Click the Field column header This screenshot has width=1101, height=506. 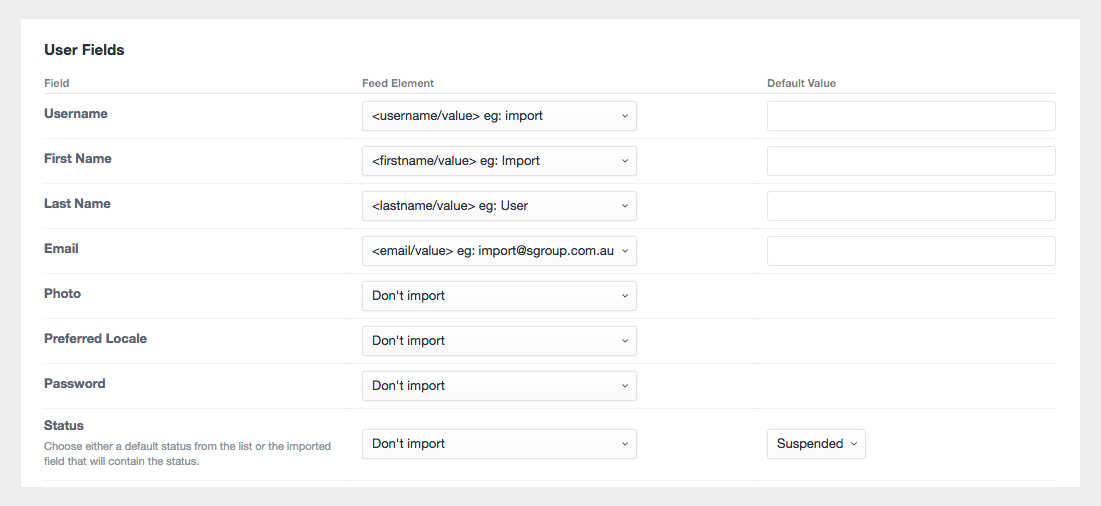point(57,83)
